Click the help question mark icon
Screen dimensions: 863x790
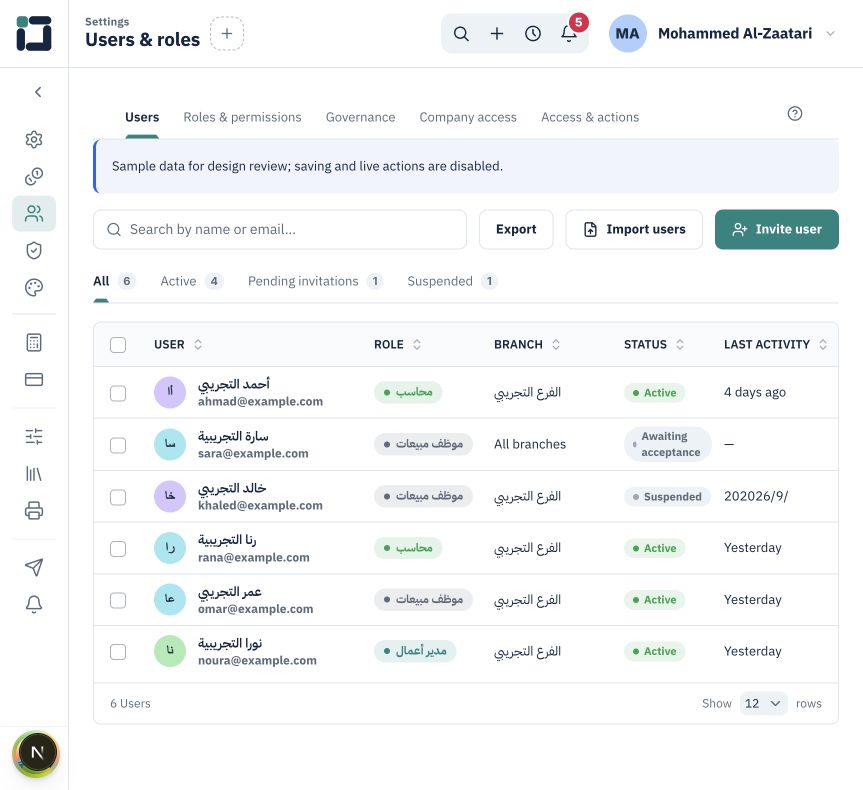point(795,113)
